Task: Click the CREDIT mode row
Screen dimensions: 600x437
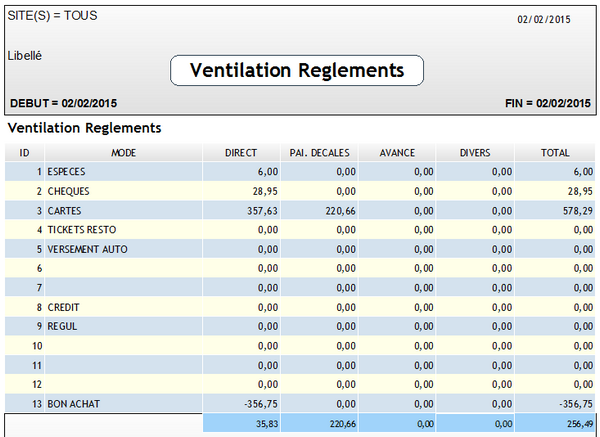Action: 64,307
